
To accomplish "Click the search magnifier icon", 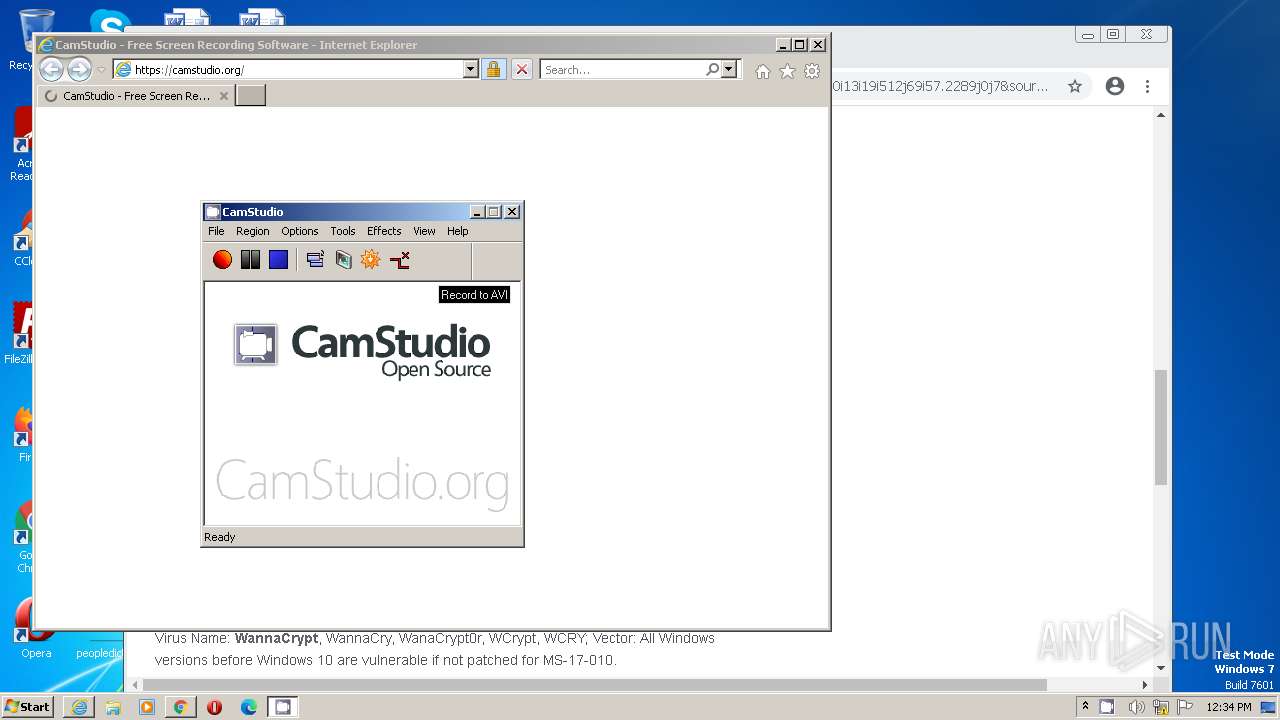I will 712,70.
